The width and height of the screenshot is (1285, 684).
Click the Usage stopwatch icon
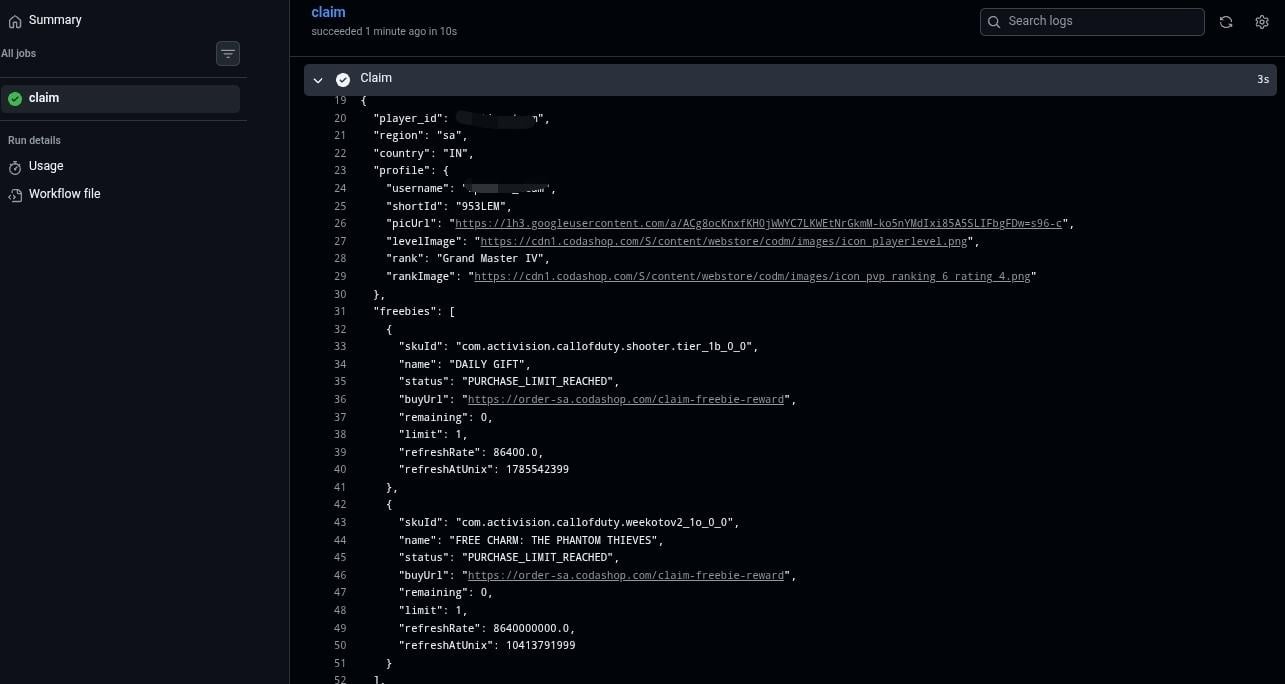(x=15, y=167)
